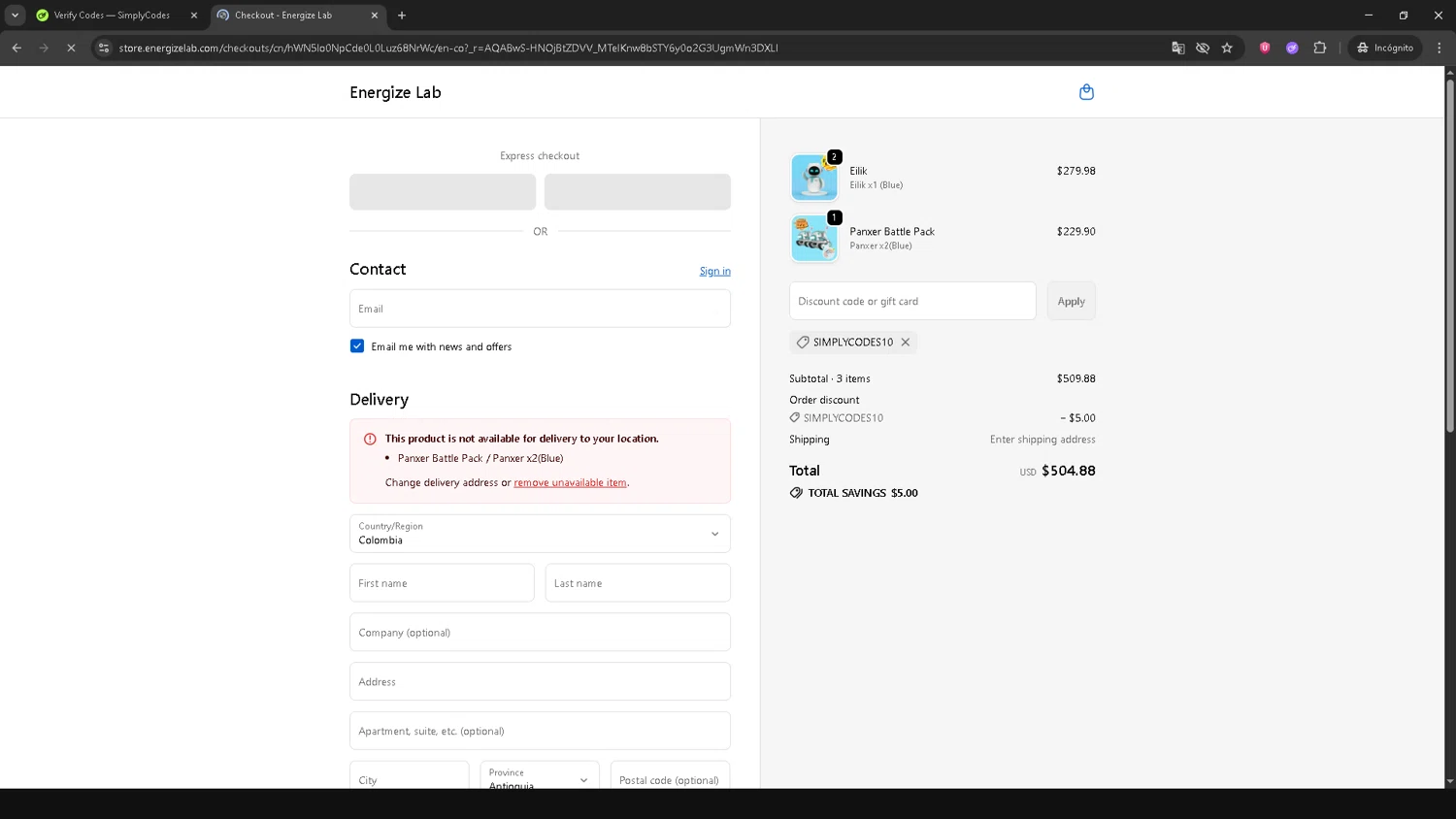Click the Panxer Battle Pack price $229.90
The image size is (1456, 819).
point(1076,232)
